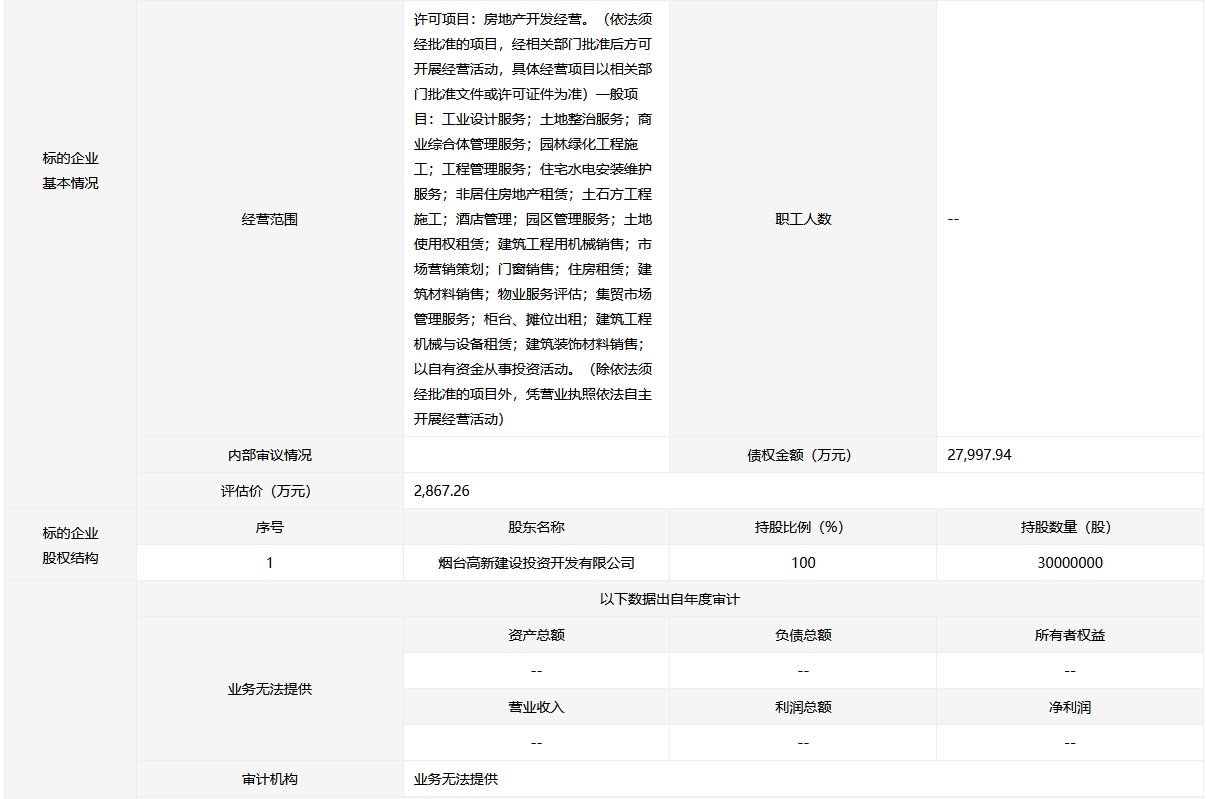Select the 评估价（万元） label
The image size is (1206, 799).
click(270, 491)
